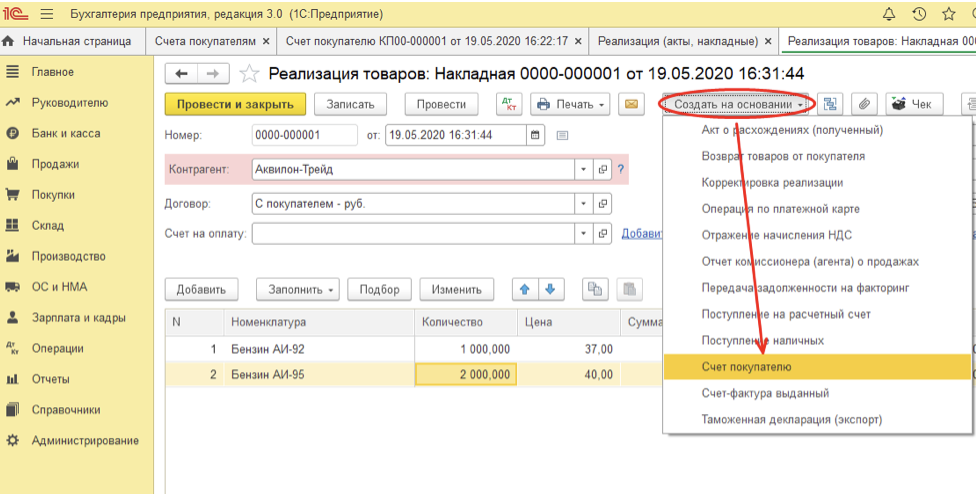Viewport: 976px width, 494px height.
Task: Click the Номер input field
Action: (x=304, y=135)
